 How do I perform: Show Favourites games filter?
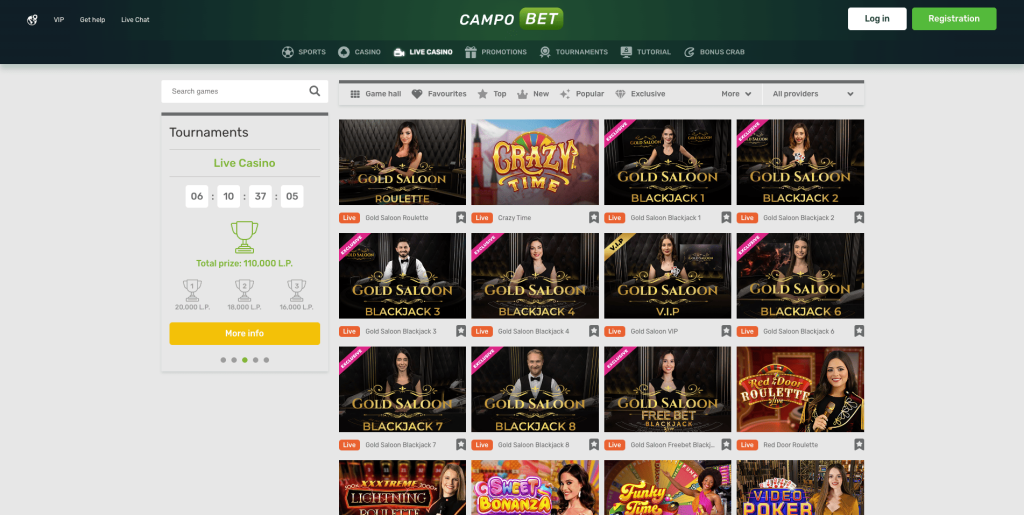tap(439, 94)
